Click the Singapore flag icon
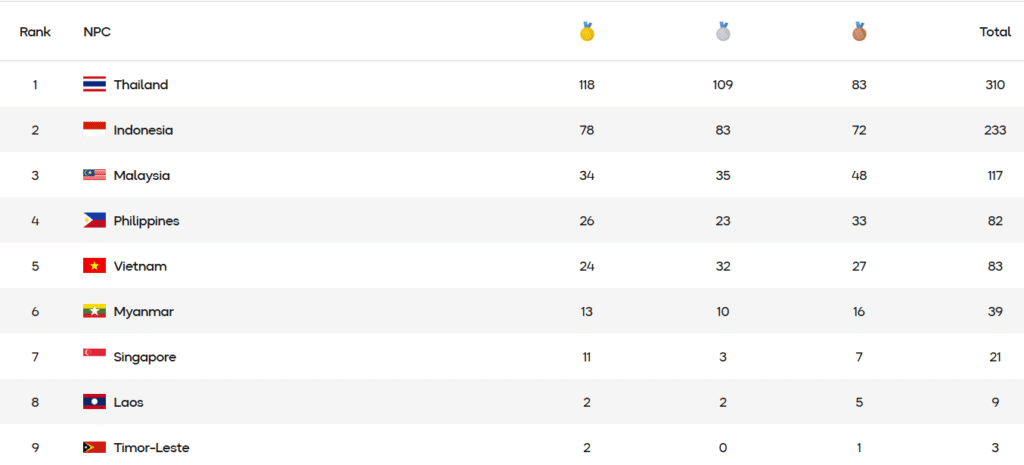1024x465 pixels. point(94,357)
